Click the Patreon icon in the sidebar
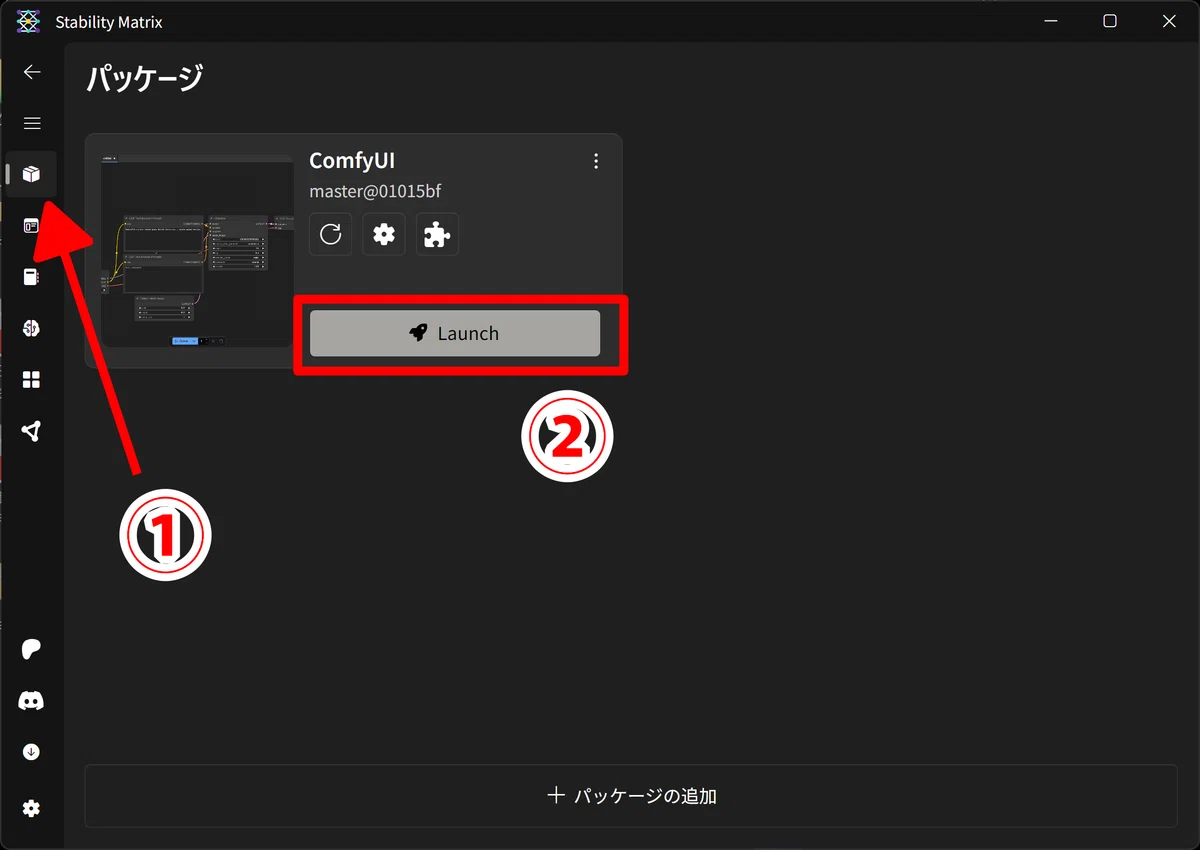The width and height of the screenshot is (1200, 850). pyautogui.click(x=32, y=649)
